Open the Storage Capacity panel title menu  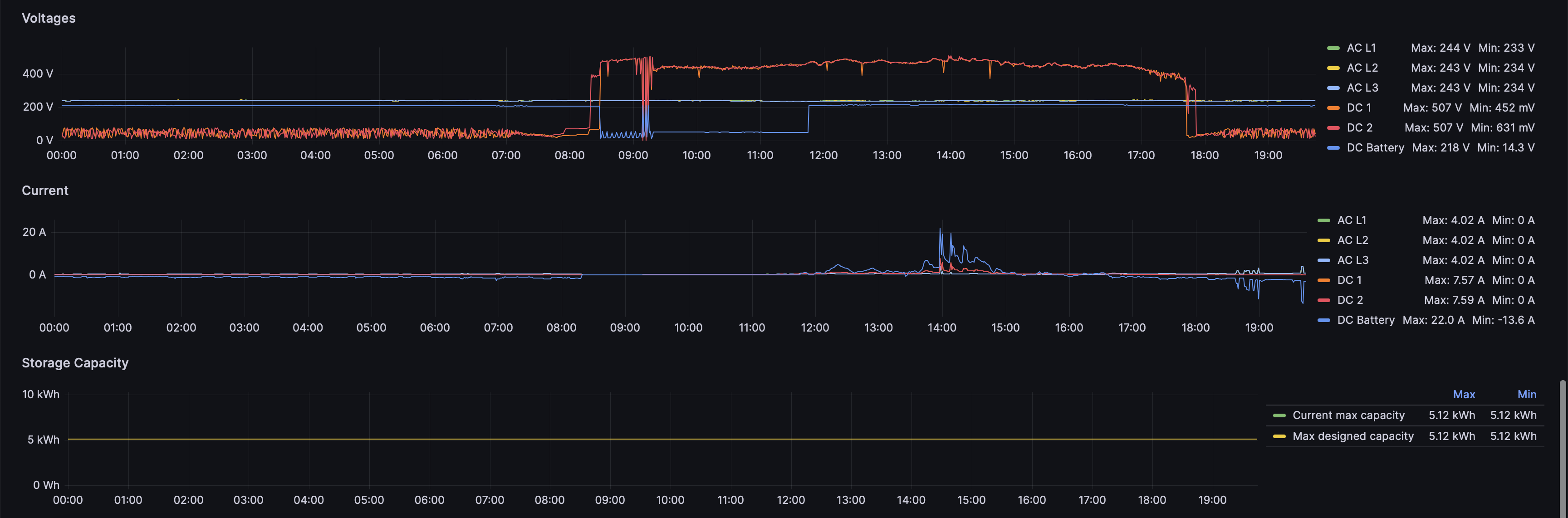75,363
